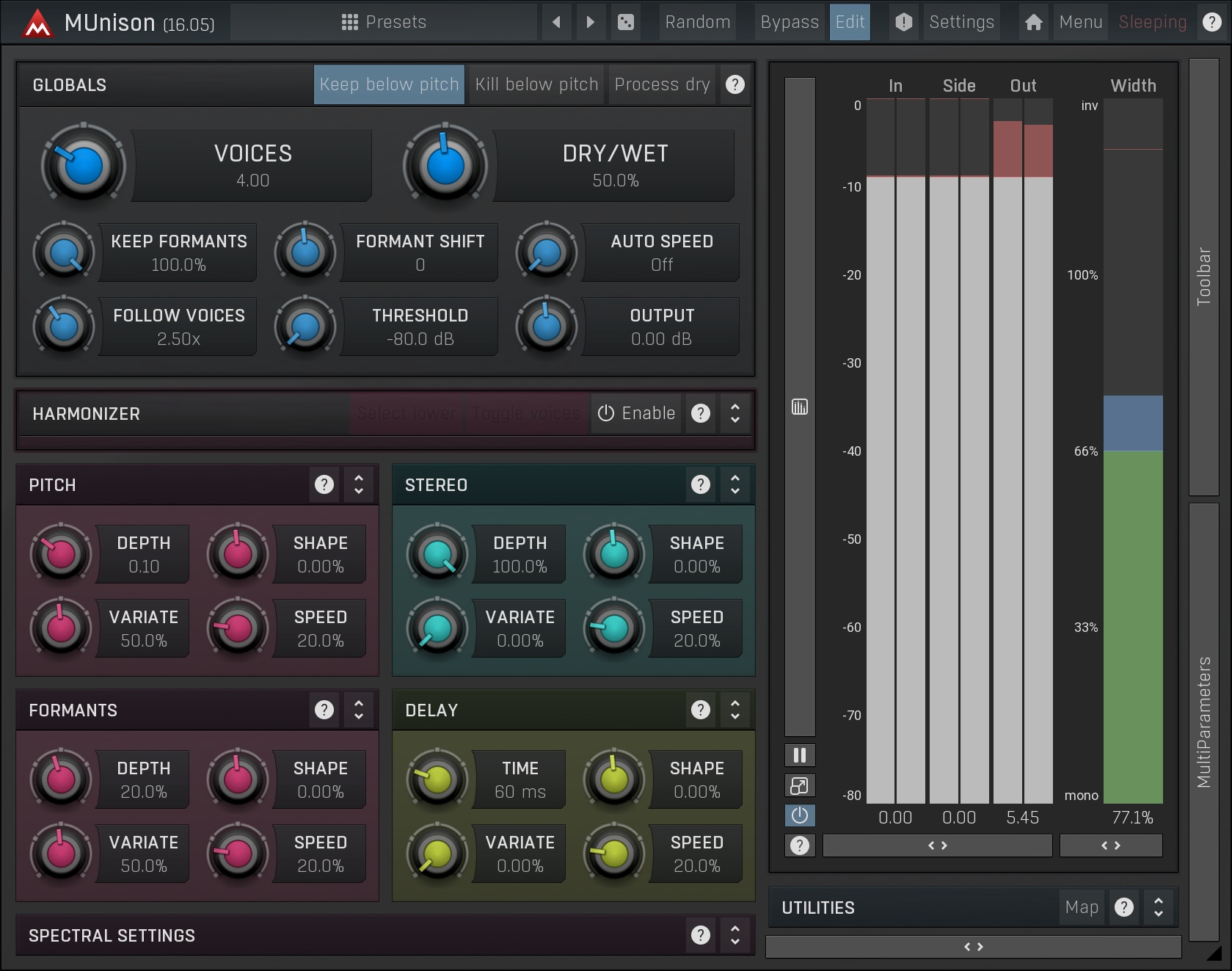Screen dimensions: 1232x971
Task: Click the meter histogram icon on slider
Action: pos(800,407)
